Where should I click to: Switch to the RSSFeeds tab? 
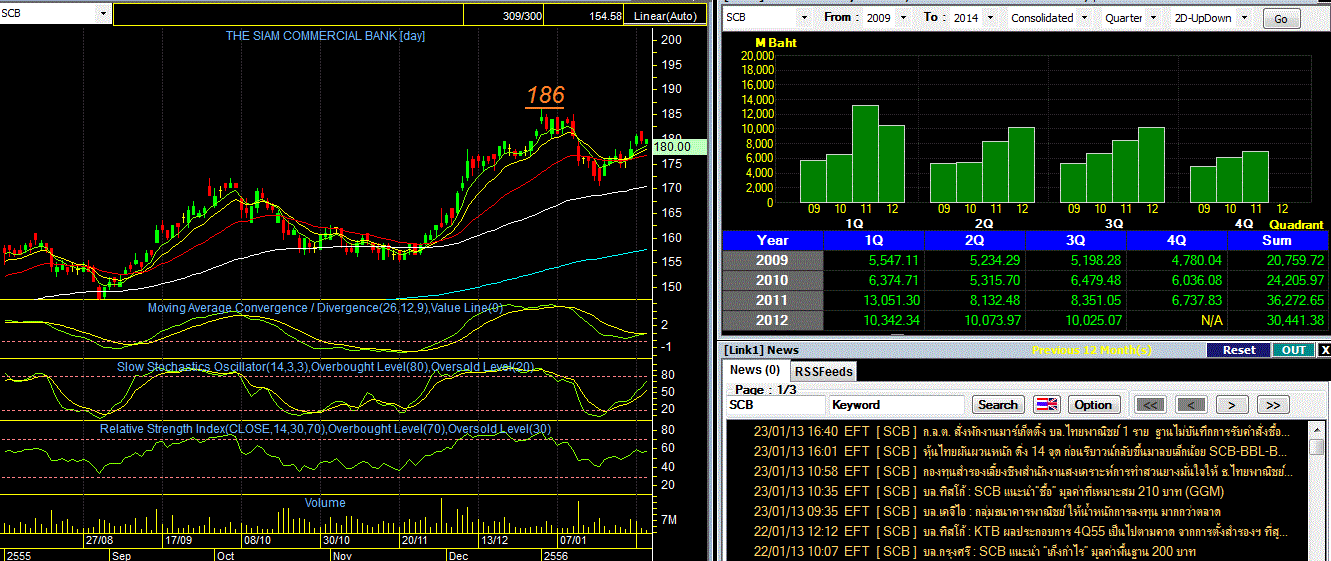tap(824, 371)
